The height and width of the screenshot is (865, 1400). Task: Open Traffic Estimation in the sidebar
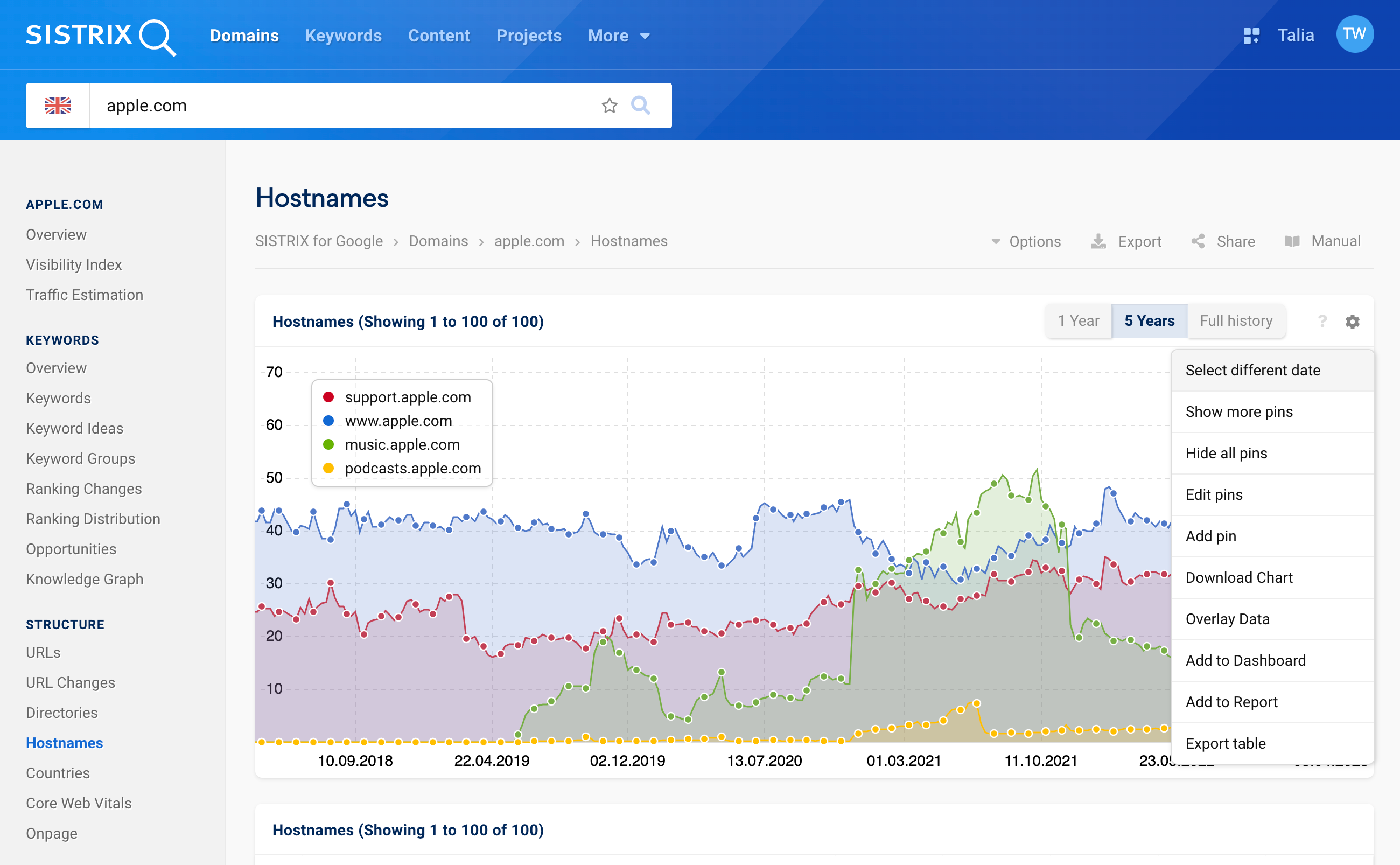coord(85,295)
